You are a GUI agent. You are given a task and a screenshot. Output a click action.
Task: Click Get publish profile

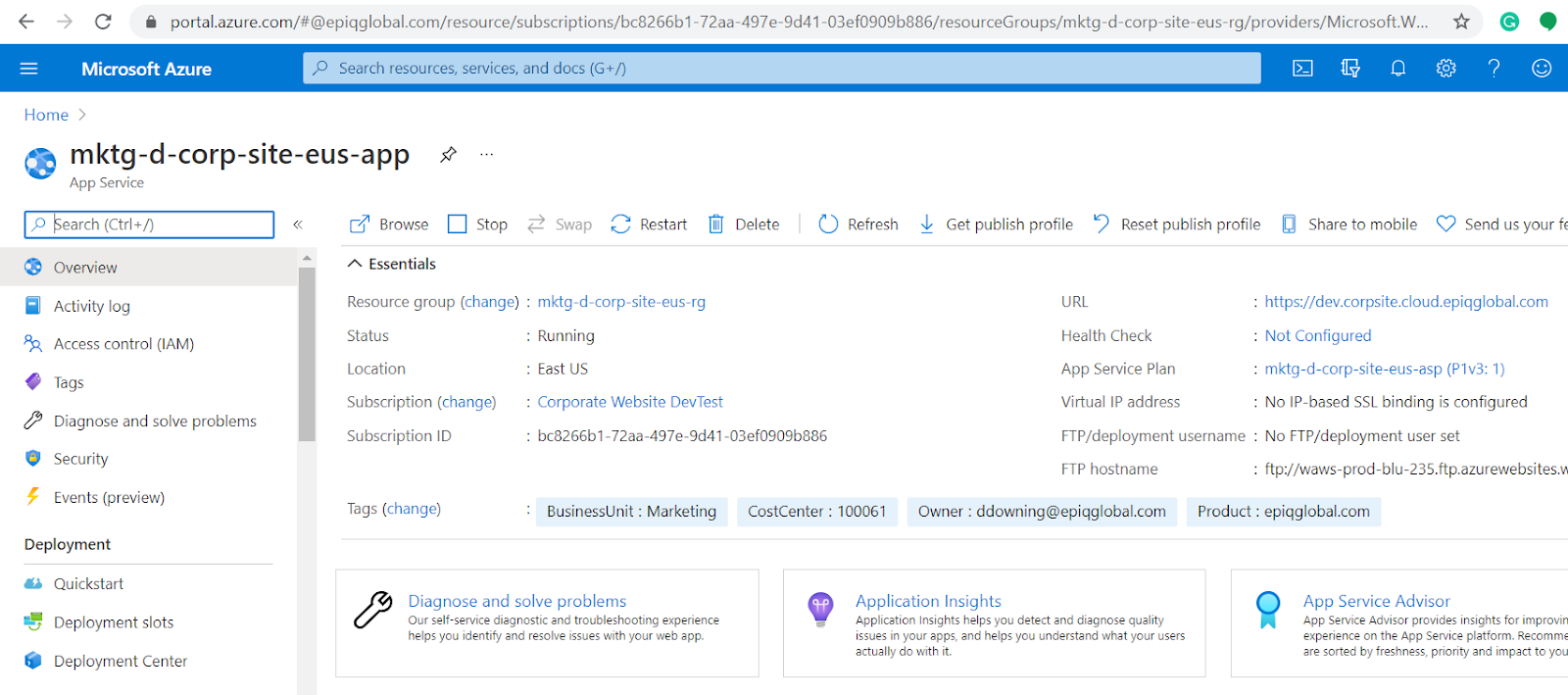(996, 224)
